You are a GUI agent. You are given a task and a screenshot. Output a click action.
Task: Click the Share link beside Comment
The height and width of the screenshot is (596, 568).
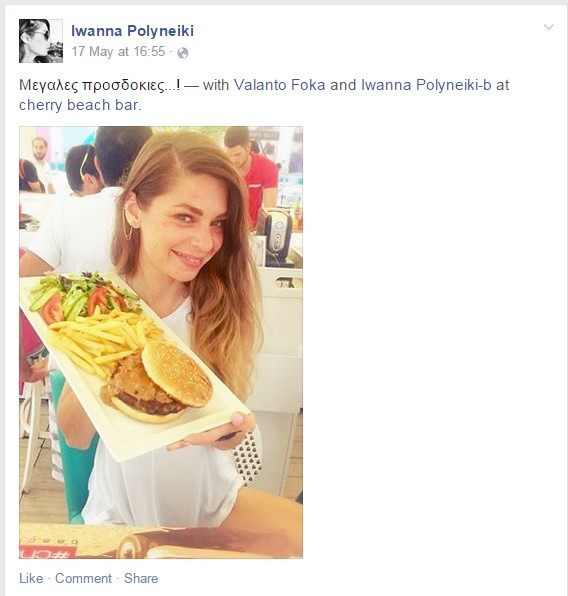click(x=141, y=578)
